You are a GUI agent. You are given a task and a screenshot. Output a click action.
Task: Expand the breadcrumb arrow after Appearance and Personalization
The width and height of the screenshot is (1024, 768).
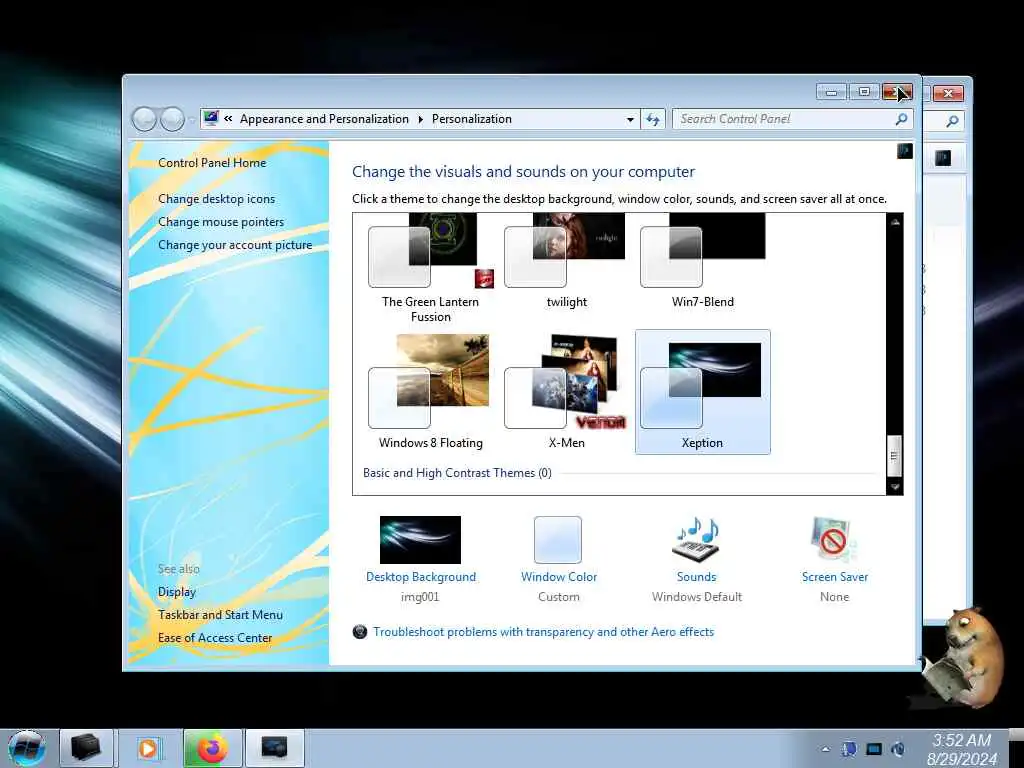click(420, 119)
